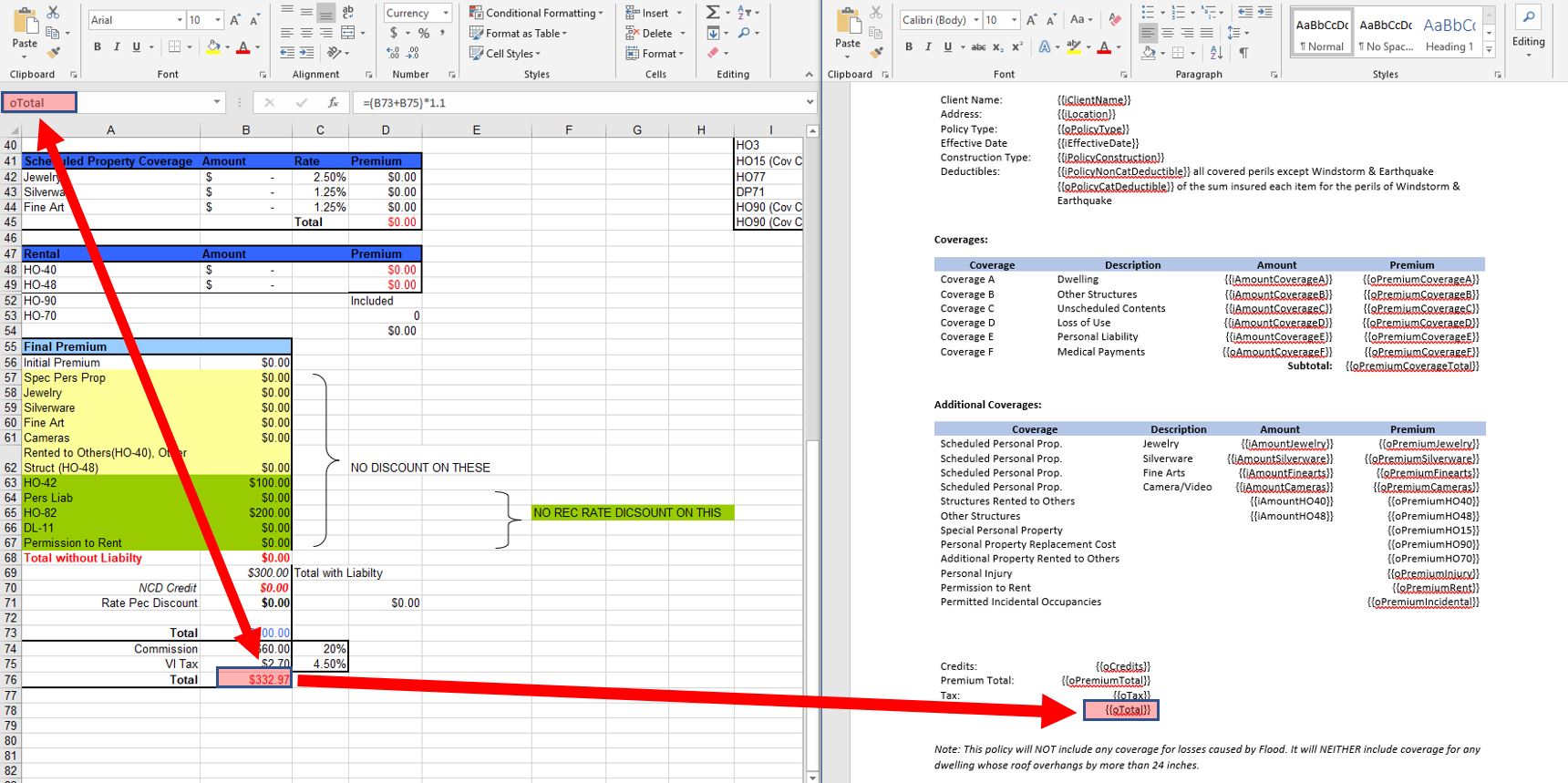1568x783 pixels.
Task: Click Word's Sort A-Z icon
Action: click(x=1216, y=53)
